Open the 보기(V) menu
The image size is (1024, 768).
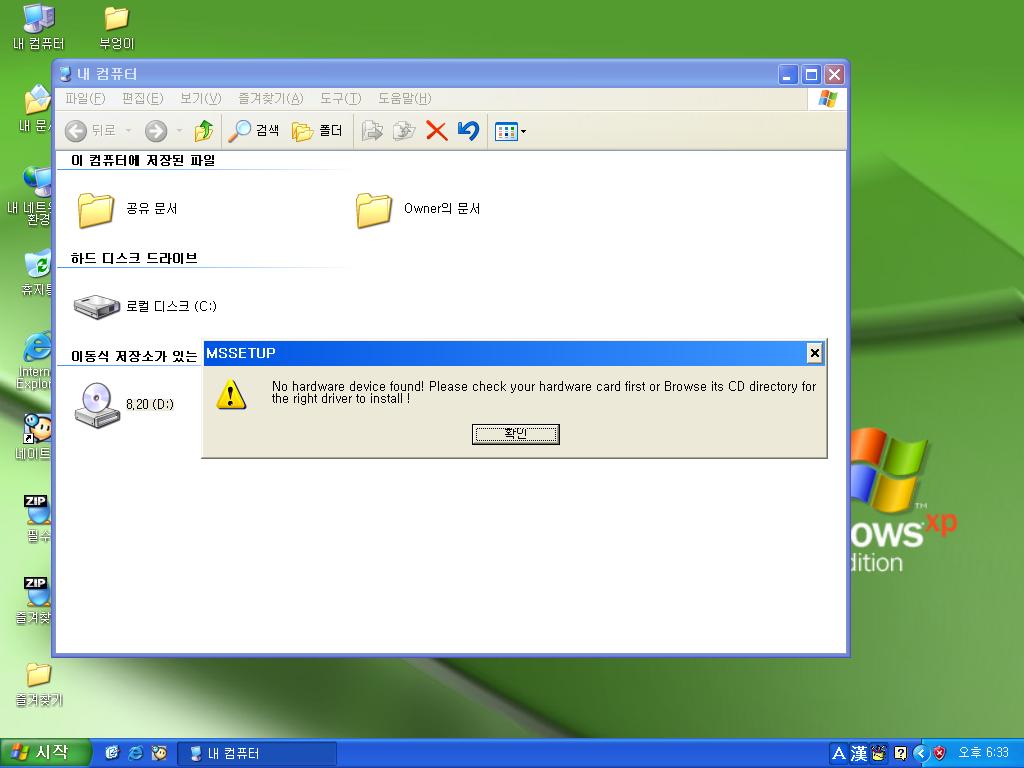pos(200,99)
